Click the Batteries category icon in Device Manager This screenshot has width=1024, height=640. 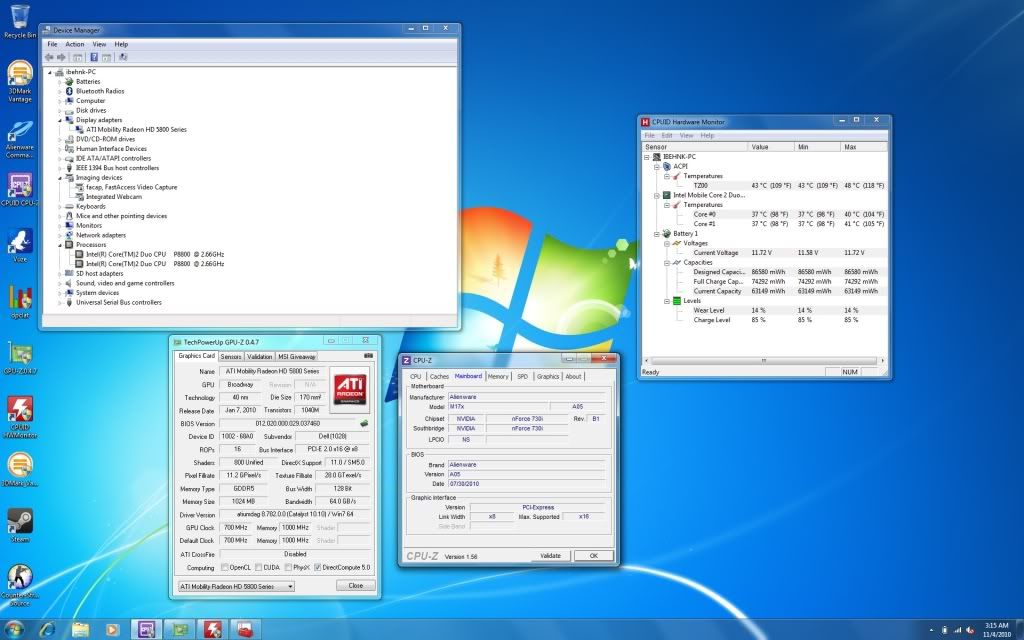(x=69, y=82)
